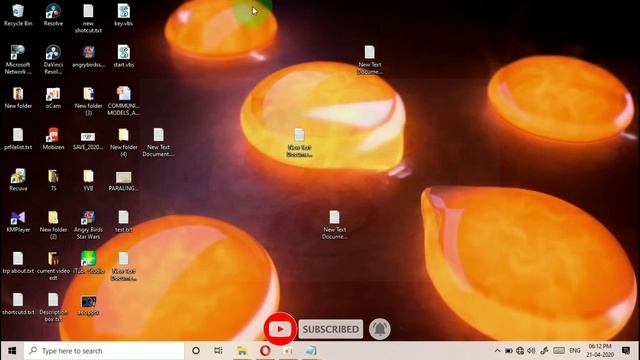
Task: Select the TS folder
Action: [53, 180]
